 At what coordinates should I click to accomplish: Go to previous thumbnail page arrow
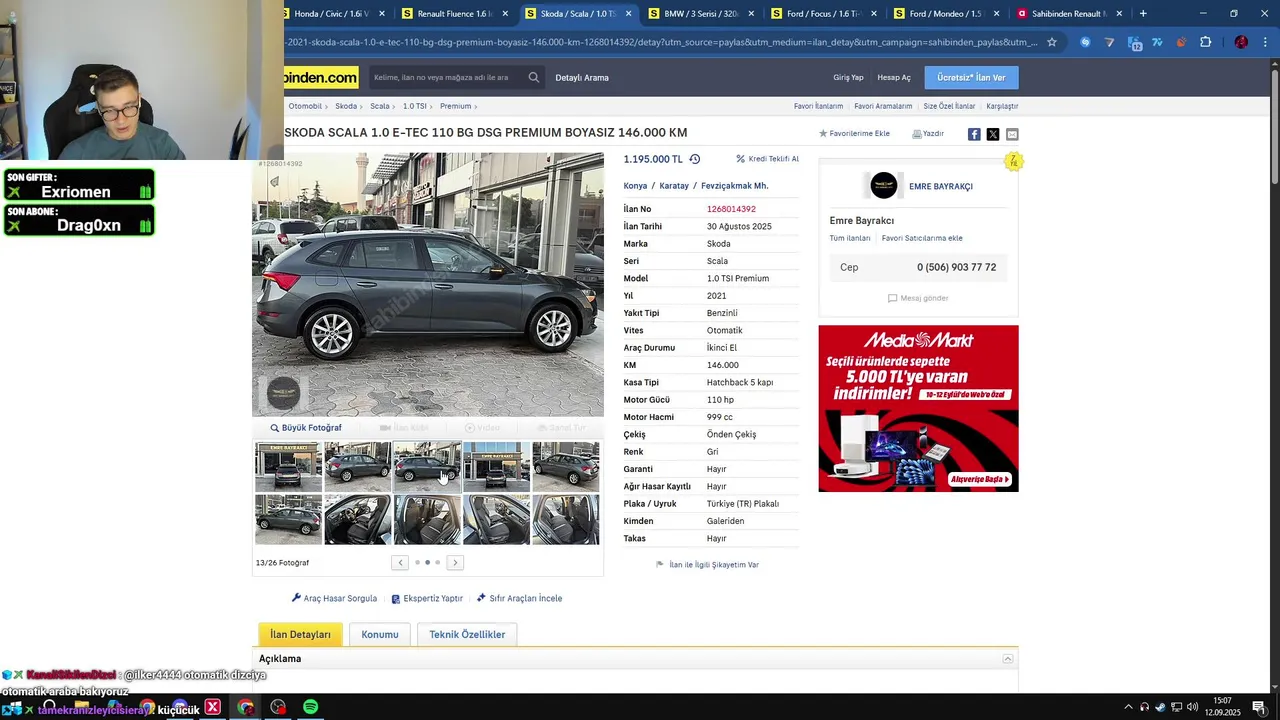pos(400,562)
